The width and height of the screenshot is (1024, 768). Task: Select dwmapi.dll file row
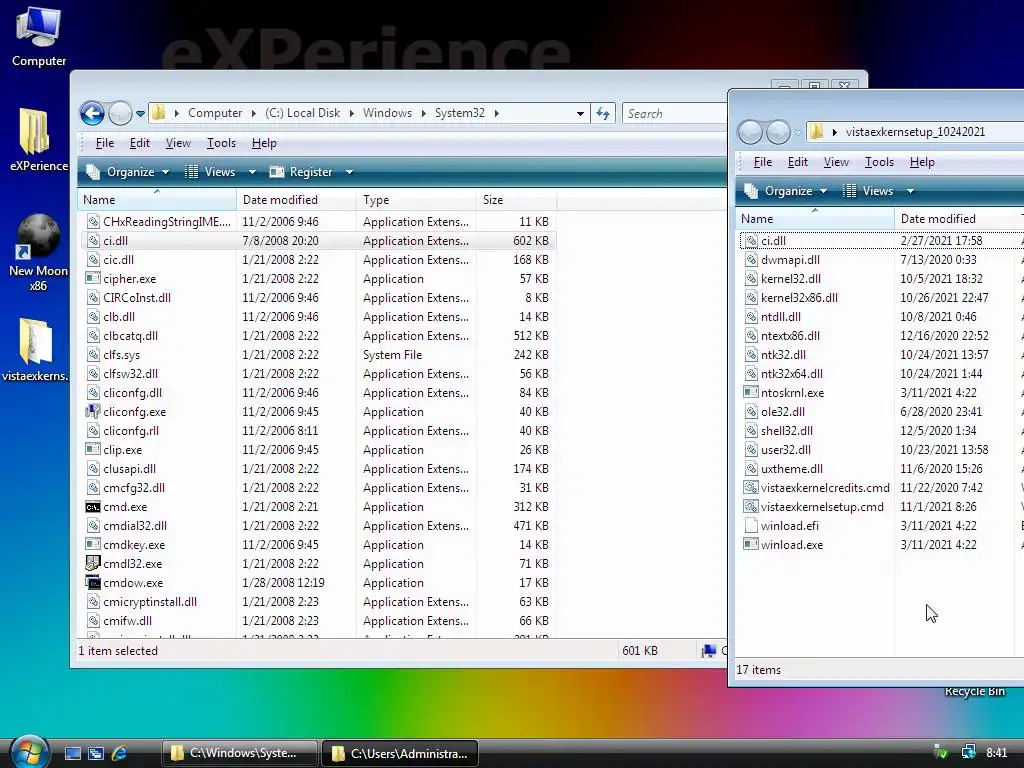tap(882, 260)
